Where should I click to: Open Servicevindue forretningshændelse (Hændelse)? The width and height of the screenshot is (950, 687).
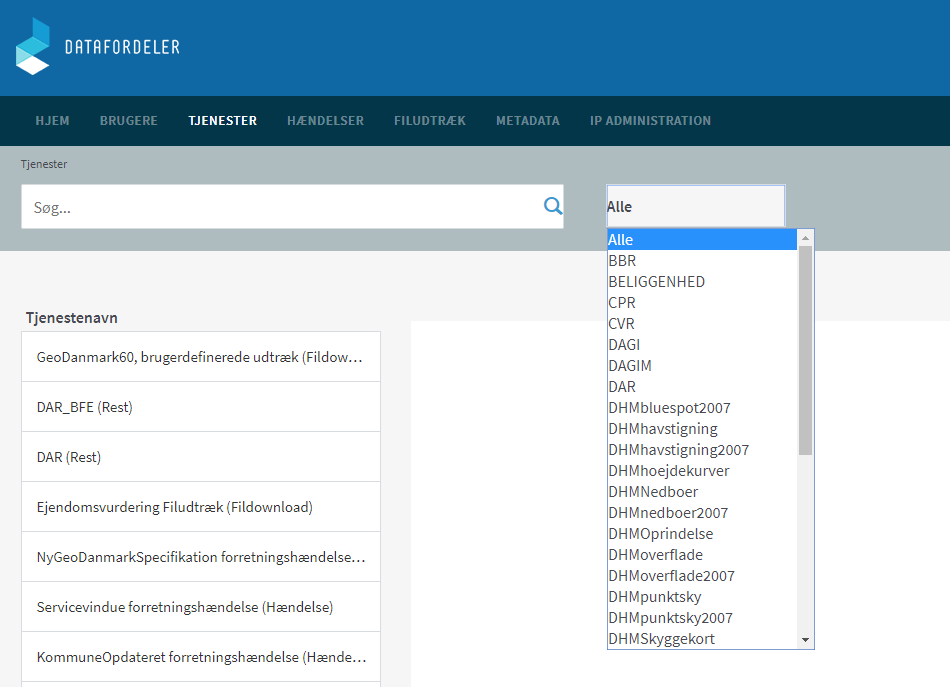coord(201,607)
